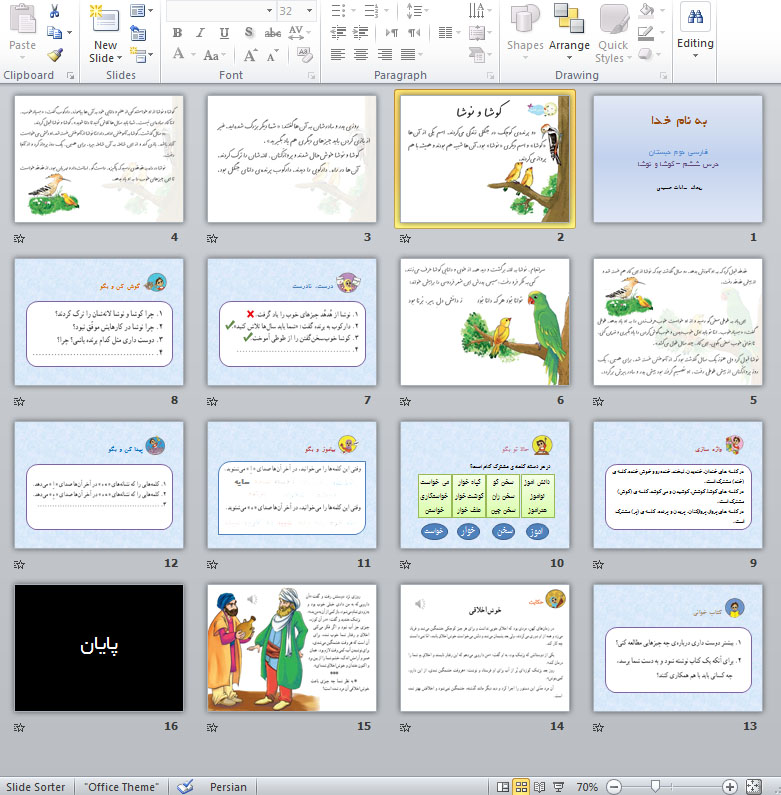Click the 70% zoom level button
Image resolution: width=781 pixels, height=795 pixels.
click(x=587, y=787)
